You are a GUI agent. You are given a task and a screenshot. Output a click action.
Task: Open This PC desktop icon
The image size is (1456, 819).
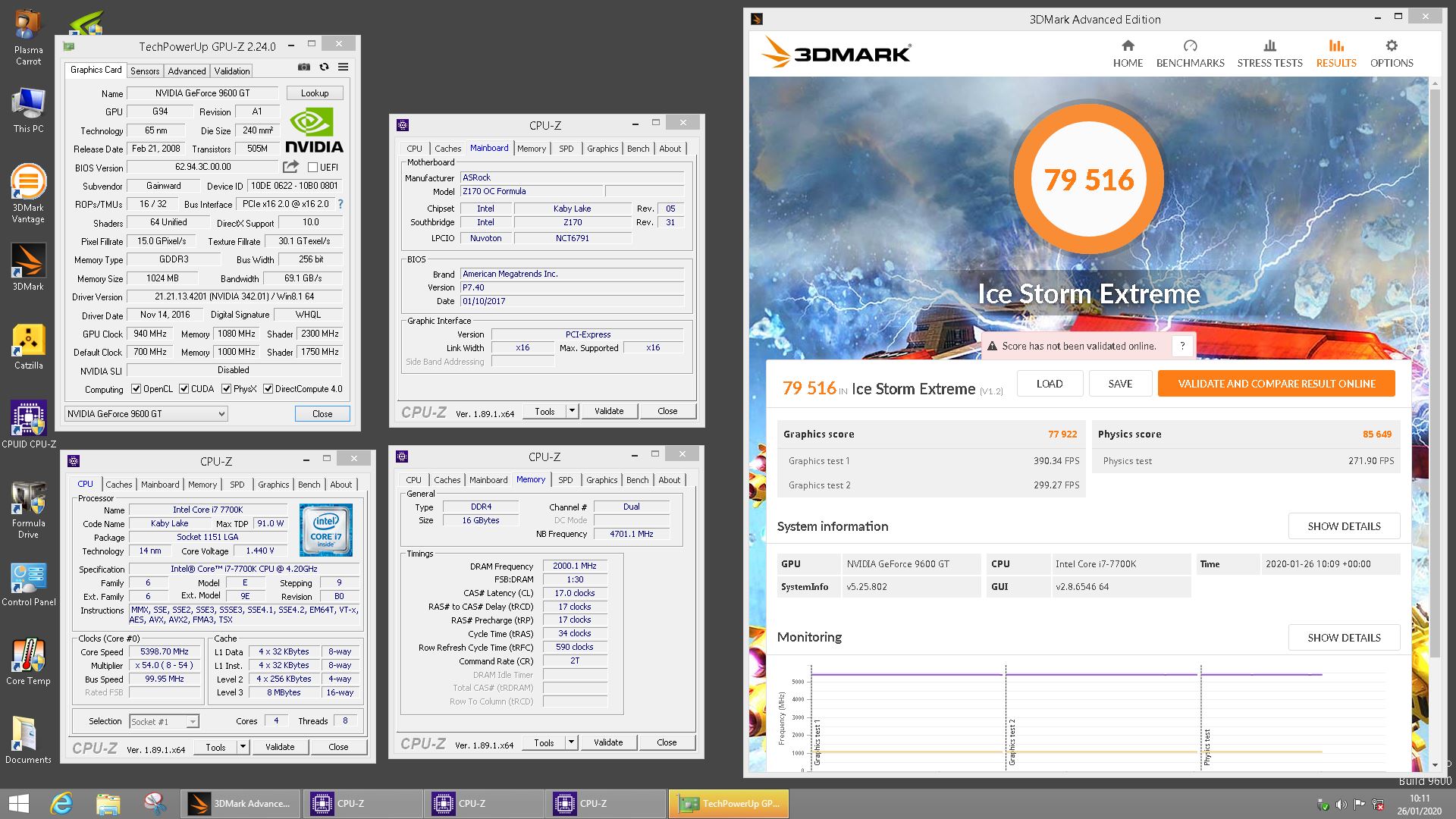pyautogui.click(x=28, y=110)
